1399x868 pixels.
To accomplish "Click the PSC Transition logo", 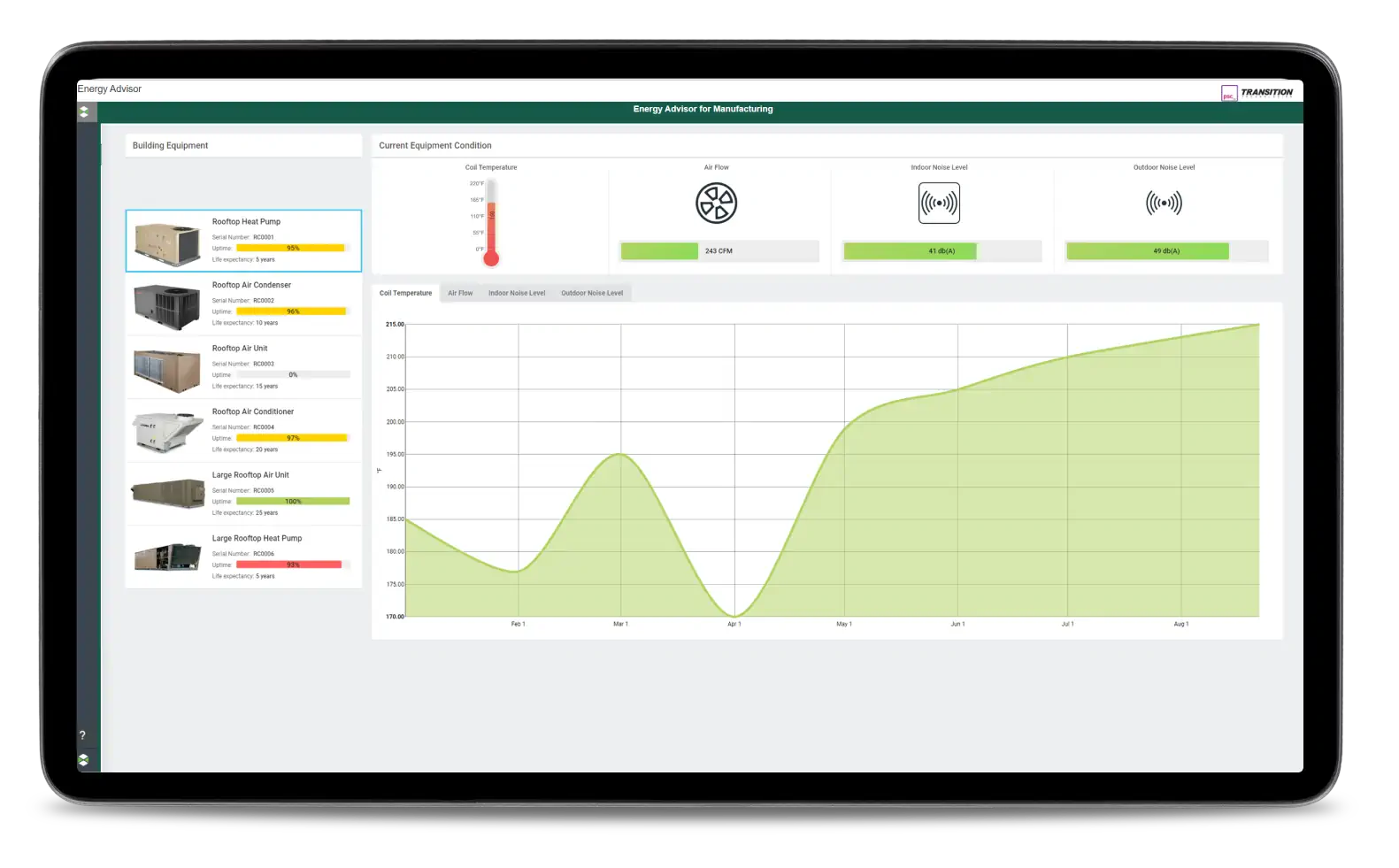I will [x=1257, y=93].
